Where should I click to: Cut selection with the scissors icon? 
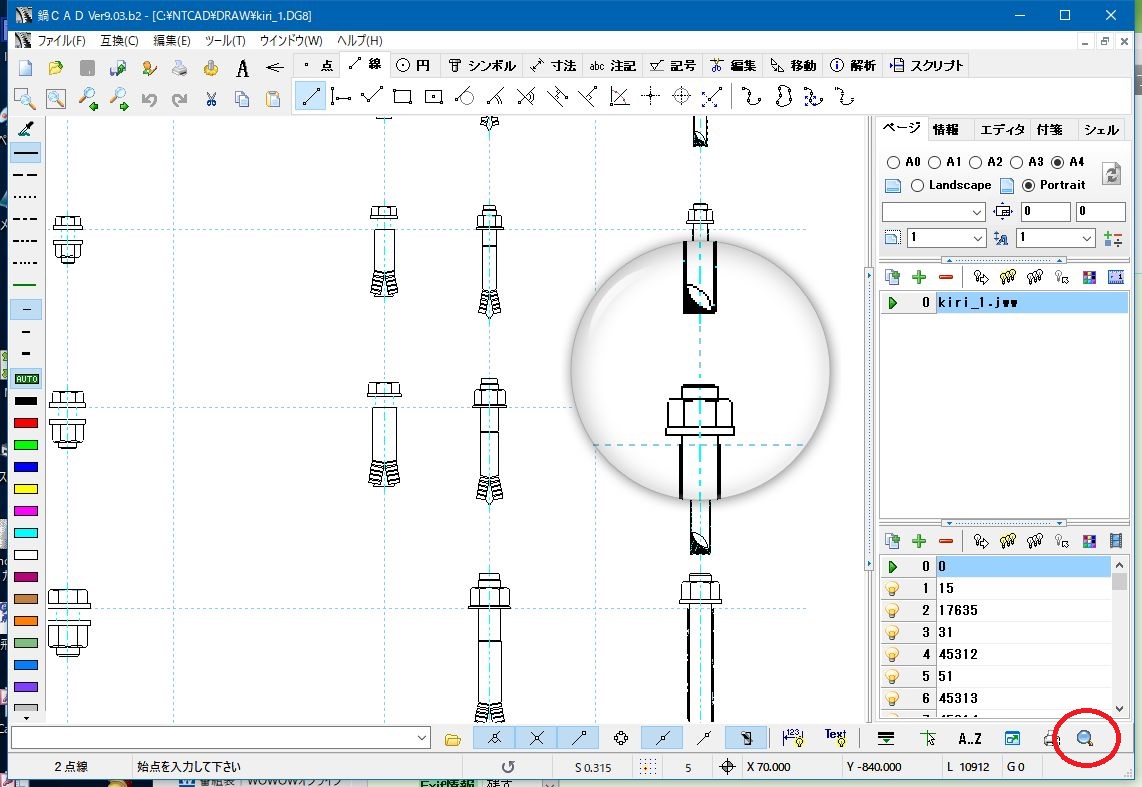coord(211,99)
